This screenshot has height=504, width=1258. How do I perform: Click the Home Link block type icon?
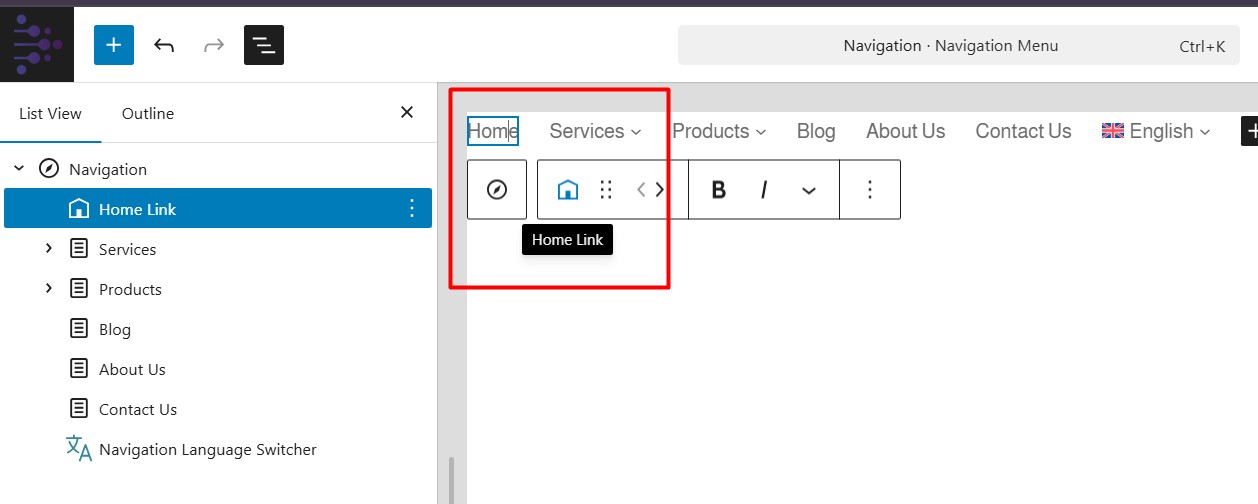click(x=567, y=189)
